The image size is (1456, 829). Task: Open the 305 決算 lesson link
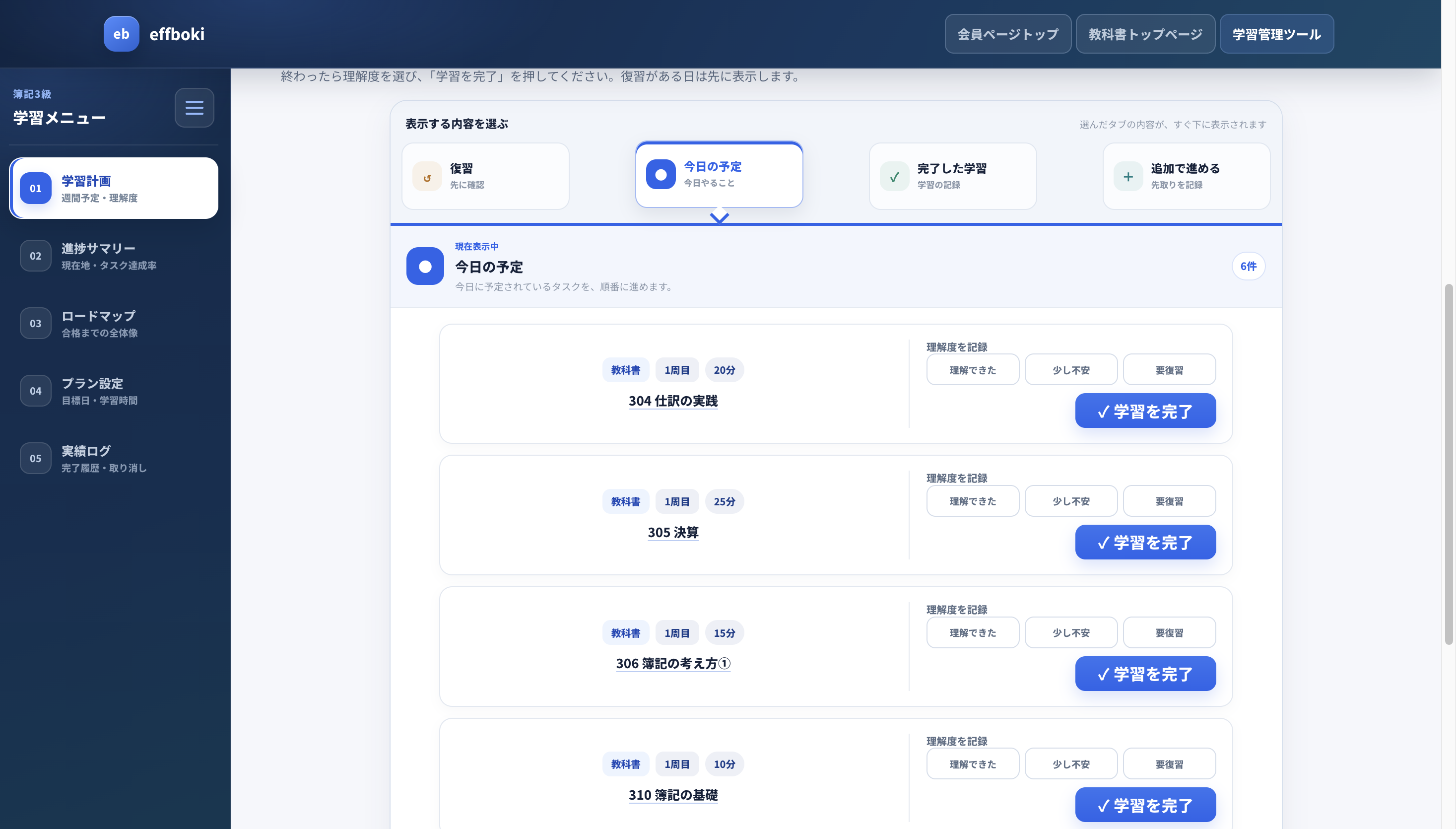click(673, 532)
